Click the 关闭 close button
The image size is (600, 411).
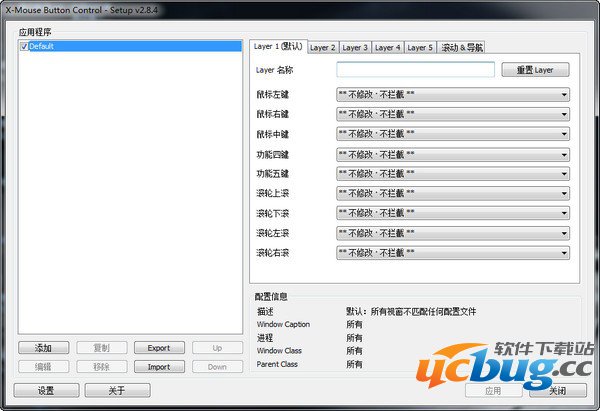[x=558, y=391]
